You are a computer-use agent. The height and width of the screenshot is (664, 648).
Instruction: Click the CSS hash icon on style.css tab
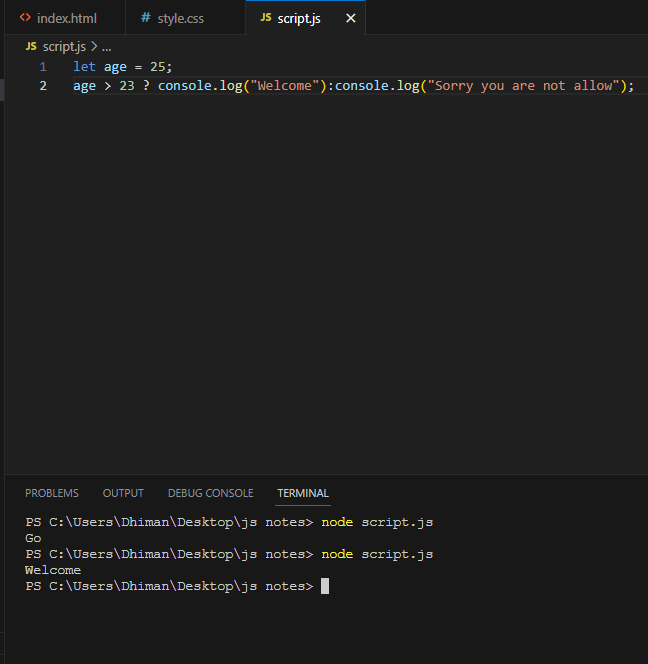(x=146, y=18)
